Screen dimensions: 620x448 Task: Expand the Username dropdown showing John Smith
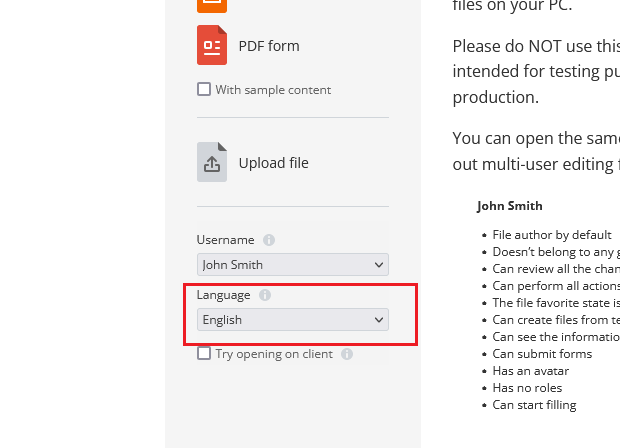pos(292,265)
